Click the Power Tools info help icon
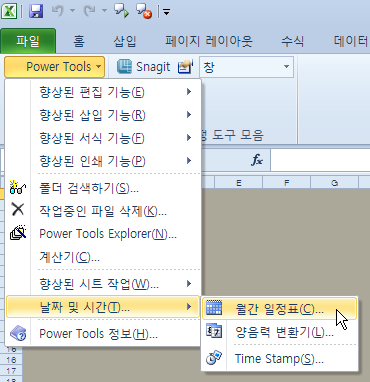 [x=18, y=333]
